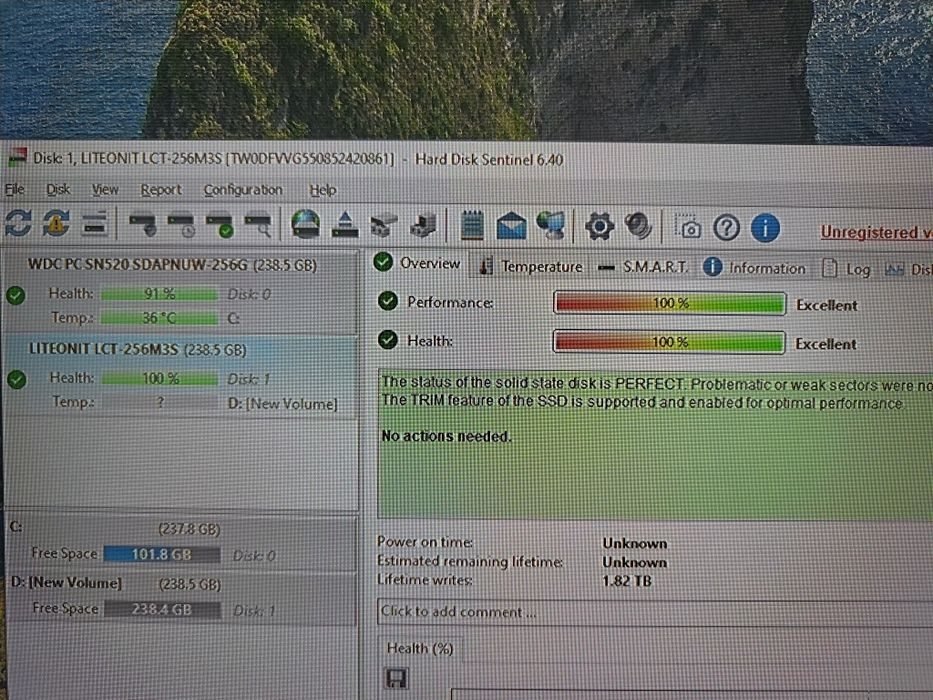933x700 pixels.
Task: Click green status check of WDC PC SN520 disk
Action: click(16, 295)
